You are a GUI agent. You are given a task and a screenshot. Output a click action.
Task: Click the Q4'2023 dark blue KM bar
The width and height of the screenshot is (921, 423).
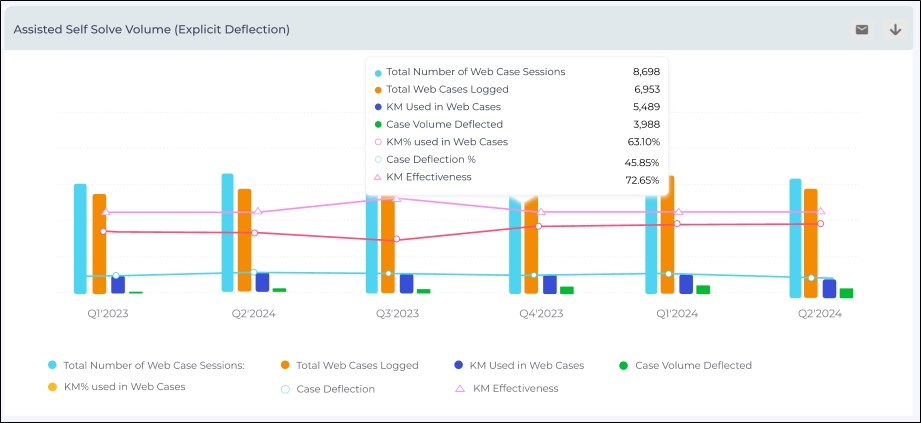pos(549,285)
